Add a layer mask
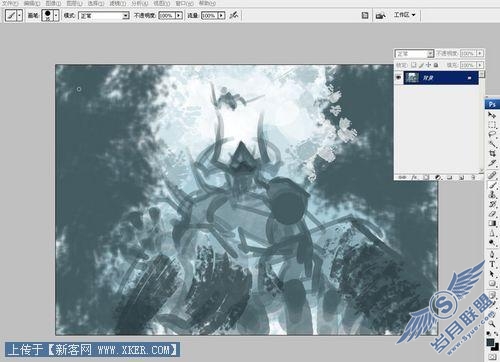The width and height of the screenshot is (500, 362). [x=426, y=177]
